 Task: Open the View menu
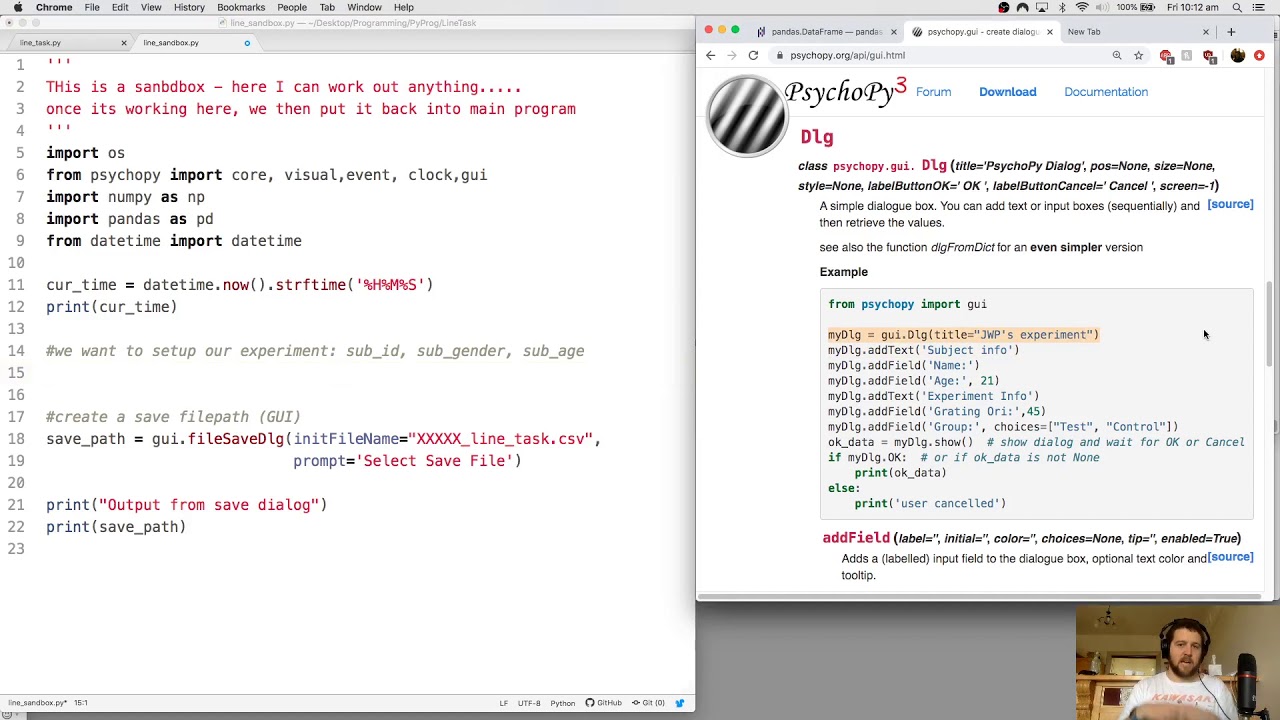click(151, 7)
